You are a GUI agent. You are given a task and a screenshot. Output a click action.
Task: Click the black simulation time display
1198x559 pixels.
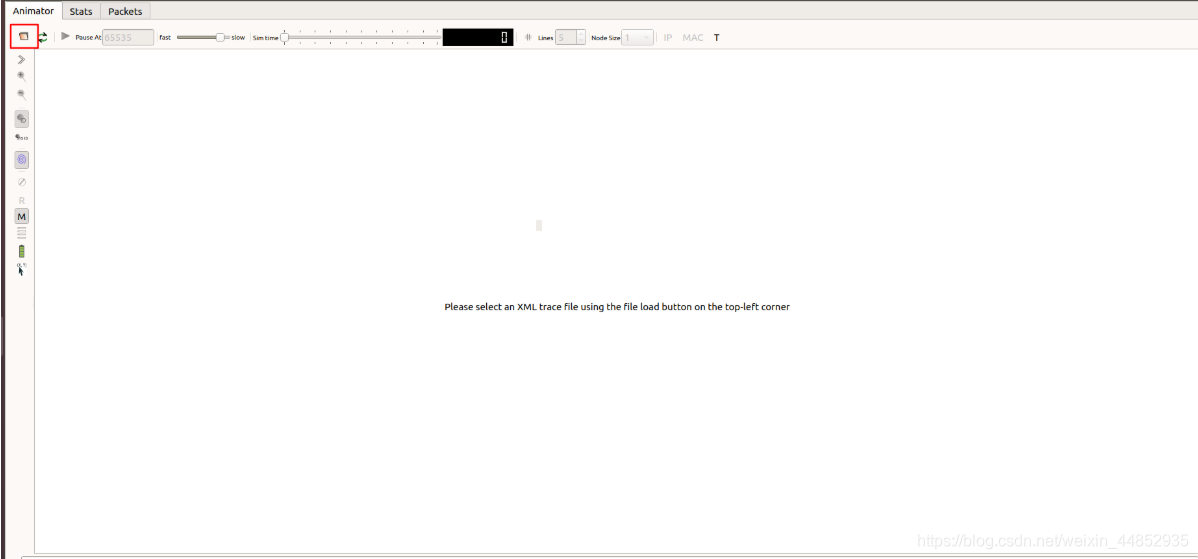point(478,37)
